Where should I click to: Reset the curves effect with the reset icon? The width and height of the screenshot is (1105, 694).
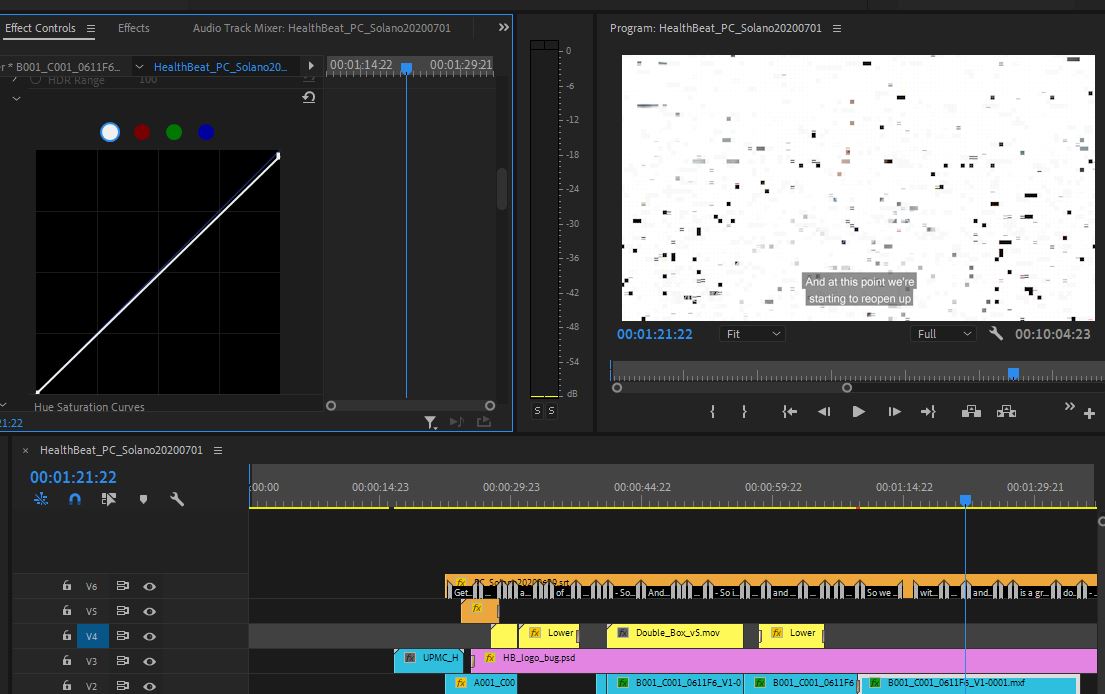tap(309, 97)
